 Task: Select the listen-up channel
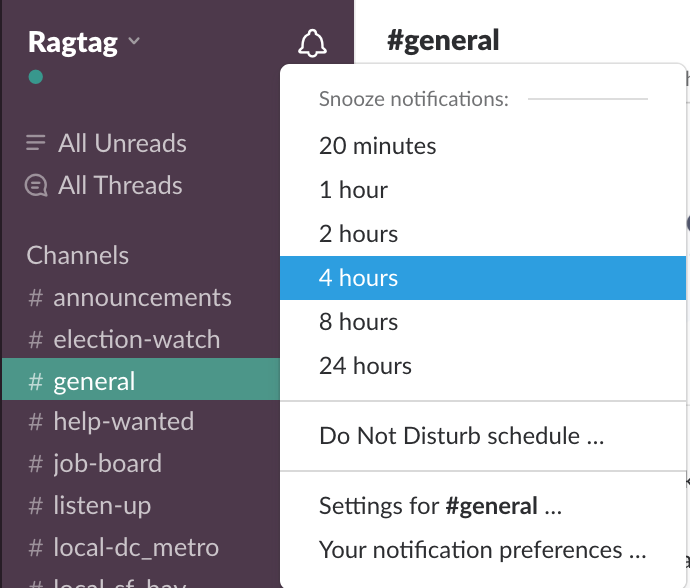(x=102, y=505)
